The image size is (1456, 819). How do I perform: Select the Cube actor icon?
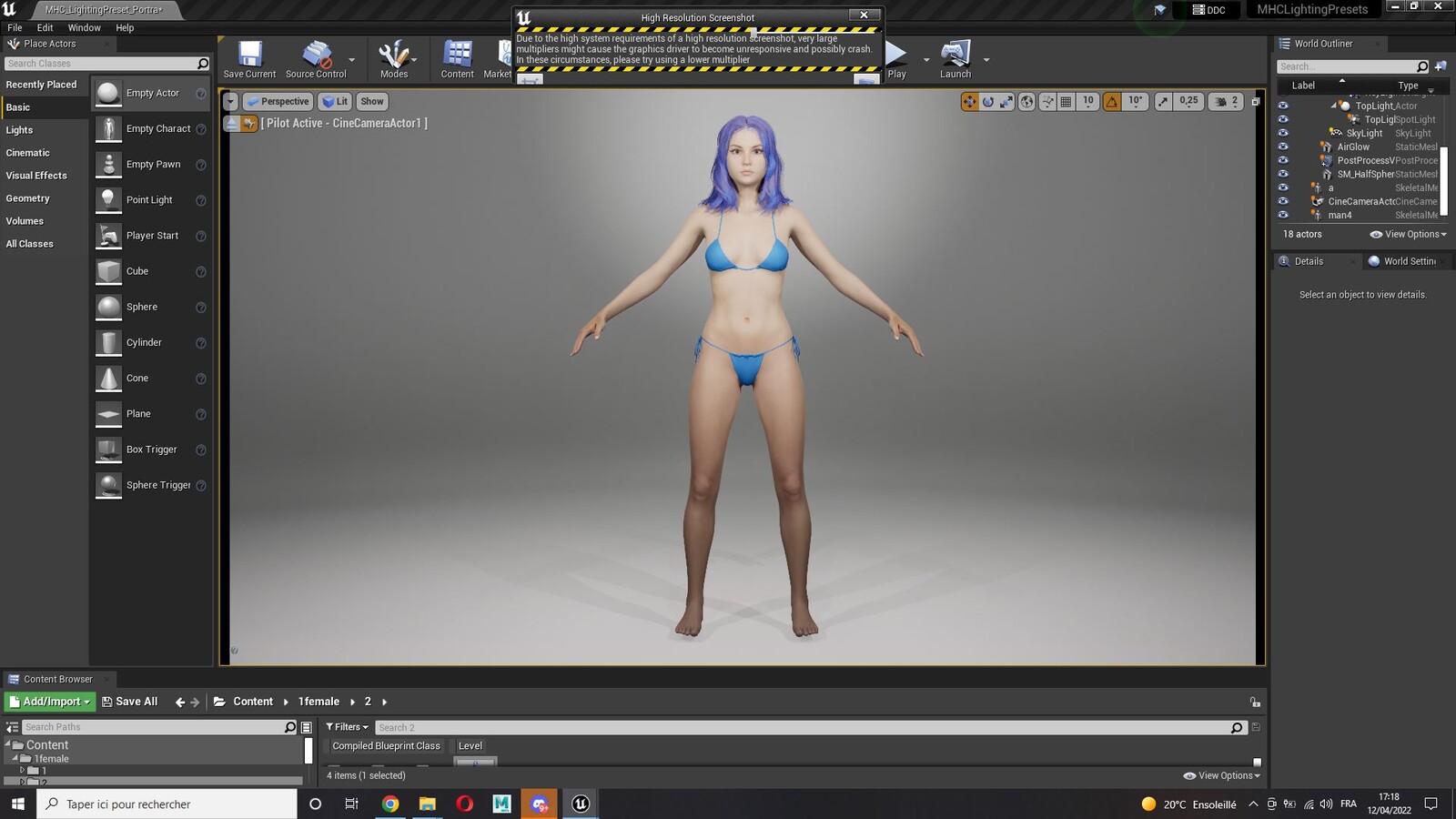(108, 271)
